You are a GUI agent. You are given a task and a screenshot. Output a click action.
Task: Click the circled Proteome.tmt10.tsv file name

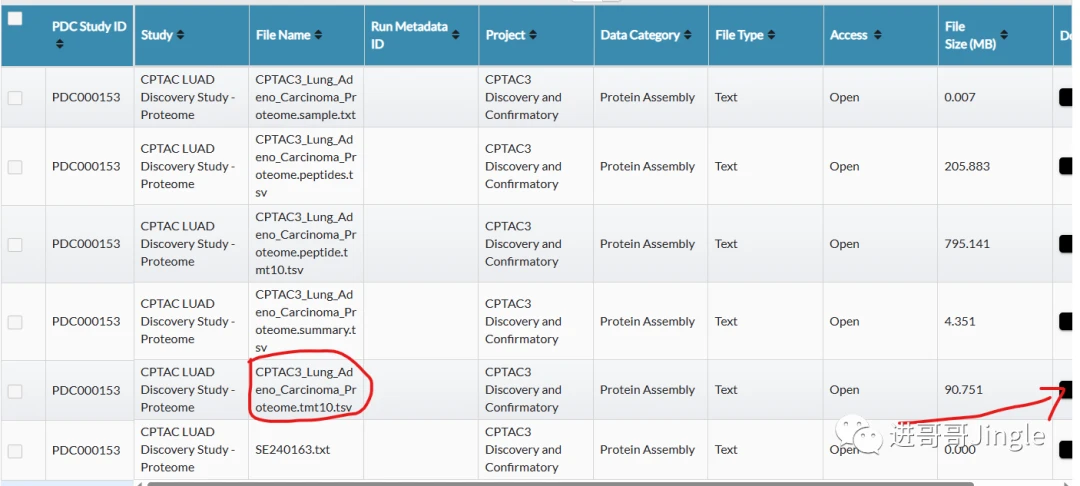(304, 390)
